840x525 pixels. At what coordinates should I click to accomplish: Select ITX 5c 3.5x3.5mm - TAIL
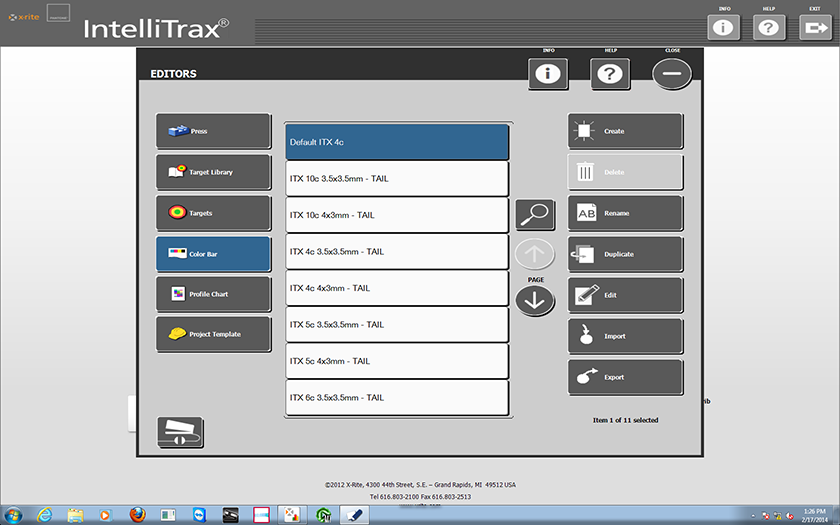pyautogui.click(x=397, y=324)
